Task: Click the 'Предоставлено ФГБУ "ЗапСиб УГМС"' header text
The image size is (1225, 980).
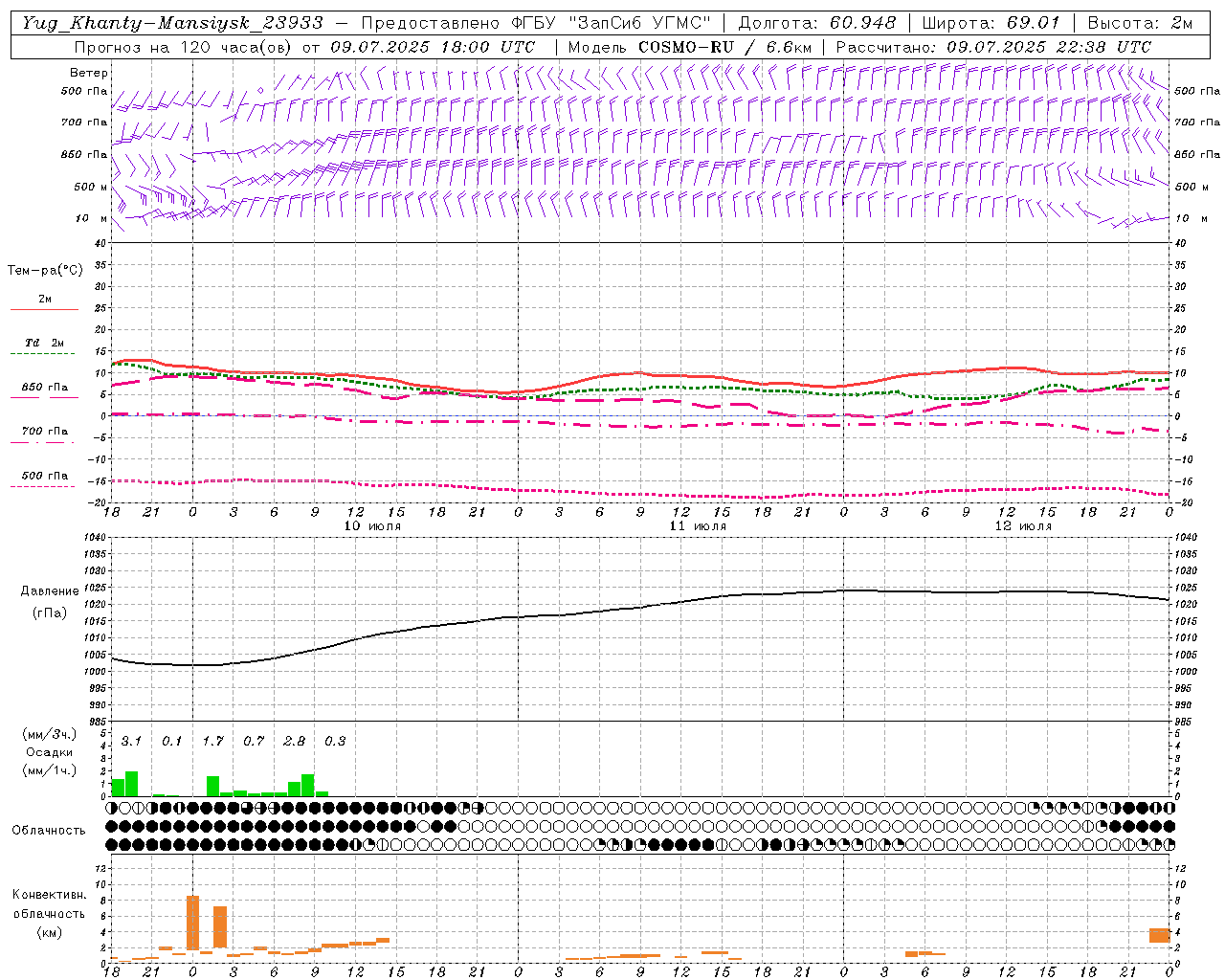Action: (x=536, y=23)
